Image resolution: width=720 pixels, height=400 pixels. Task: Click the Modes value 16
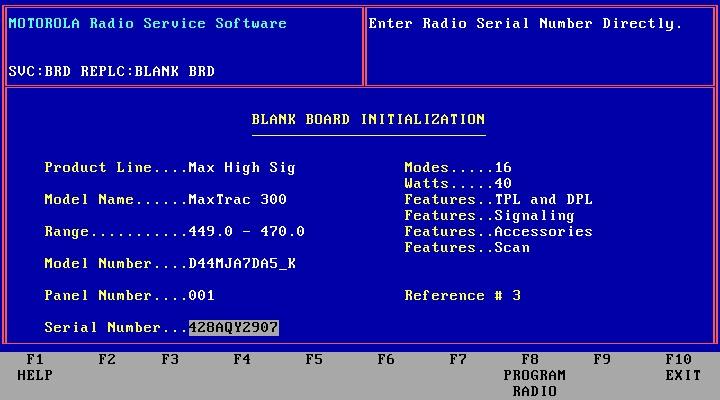[x=503, y=168]
